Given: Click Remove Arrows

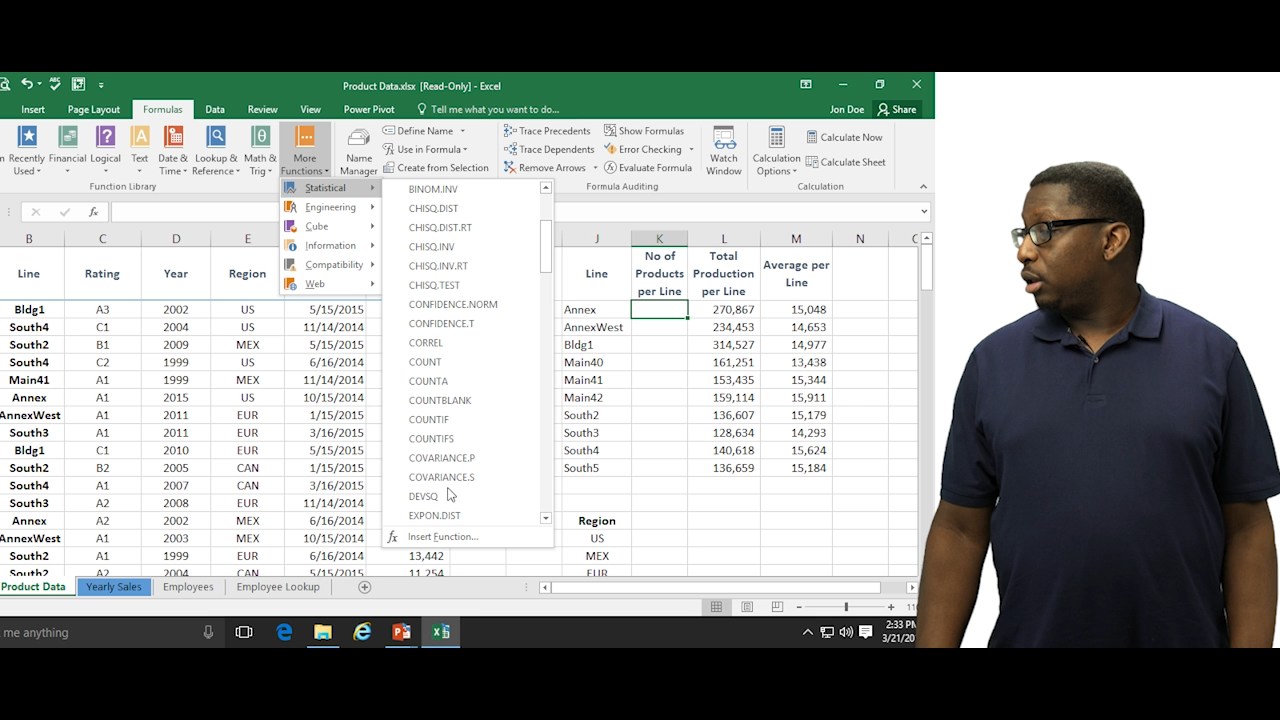Looking at the screenshot, I should click(x=544, y=168).
